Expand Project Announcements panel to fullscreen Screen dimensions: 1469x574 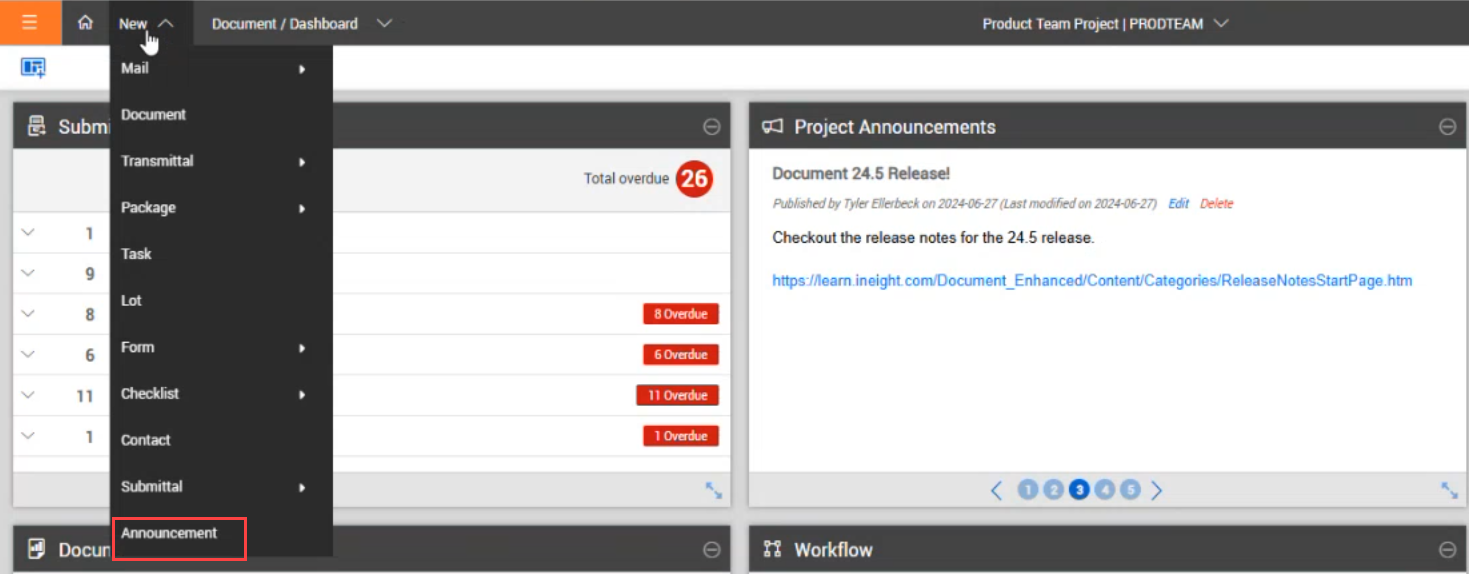(x=1448, y=490)
